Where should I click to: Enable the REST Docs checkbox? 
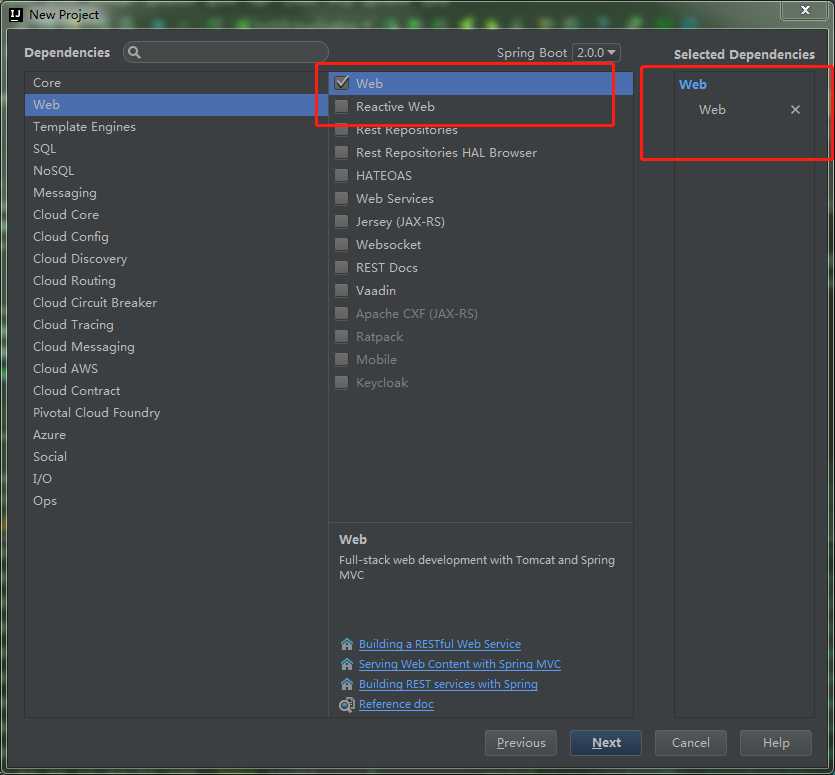tap(342, 267)
